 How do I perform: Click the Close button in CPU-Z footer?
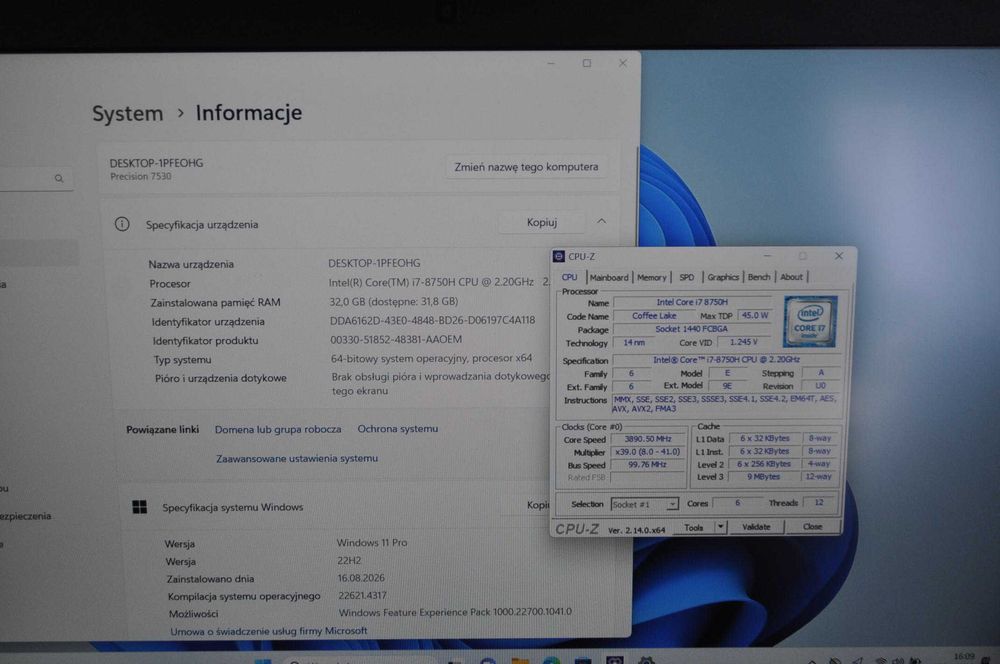[x=812, y=527]
